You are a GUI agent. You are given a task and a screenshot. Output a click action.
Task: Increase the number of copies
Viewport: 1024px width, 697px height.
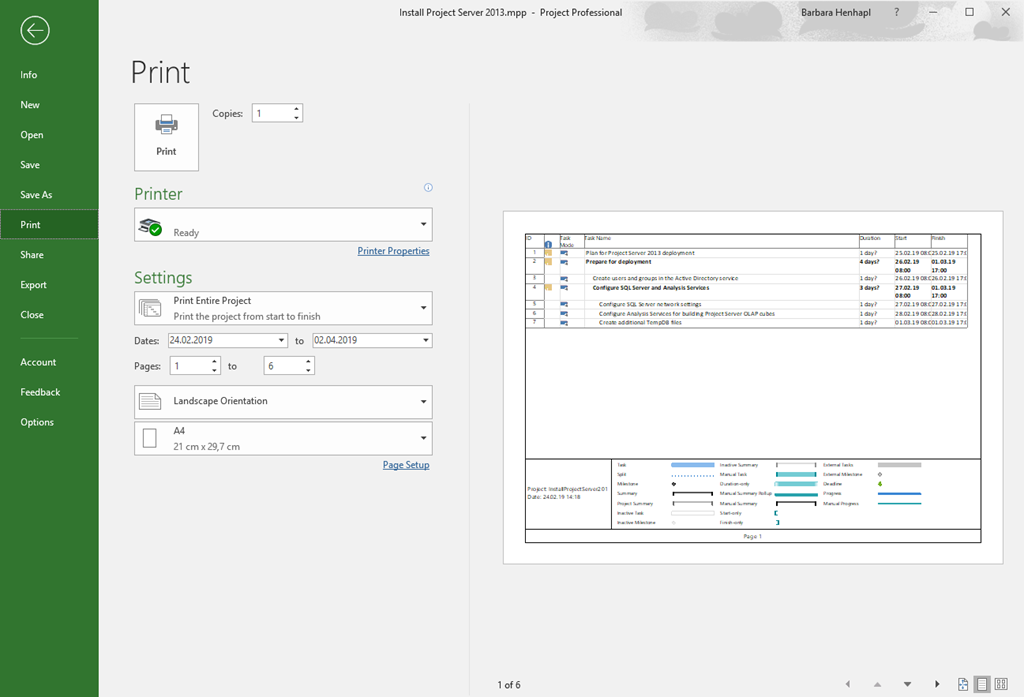pyautogui.click(x=297, y=109)
